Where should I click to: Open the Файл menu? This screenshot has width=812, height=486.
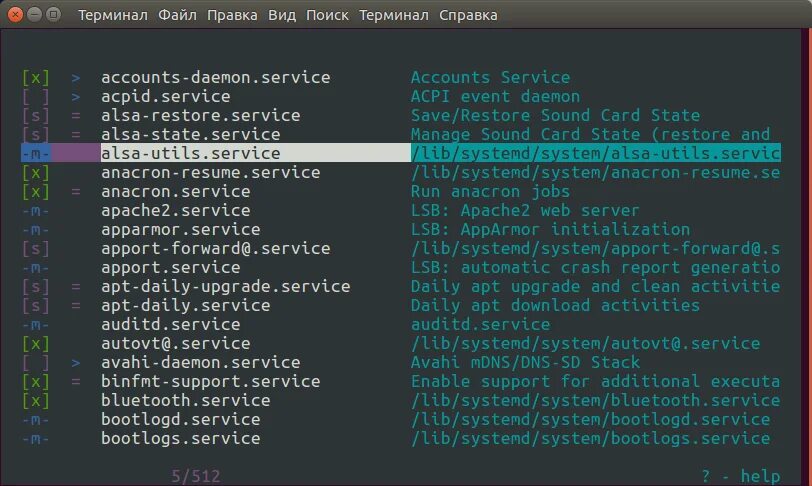(x=177, y=15)
